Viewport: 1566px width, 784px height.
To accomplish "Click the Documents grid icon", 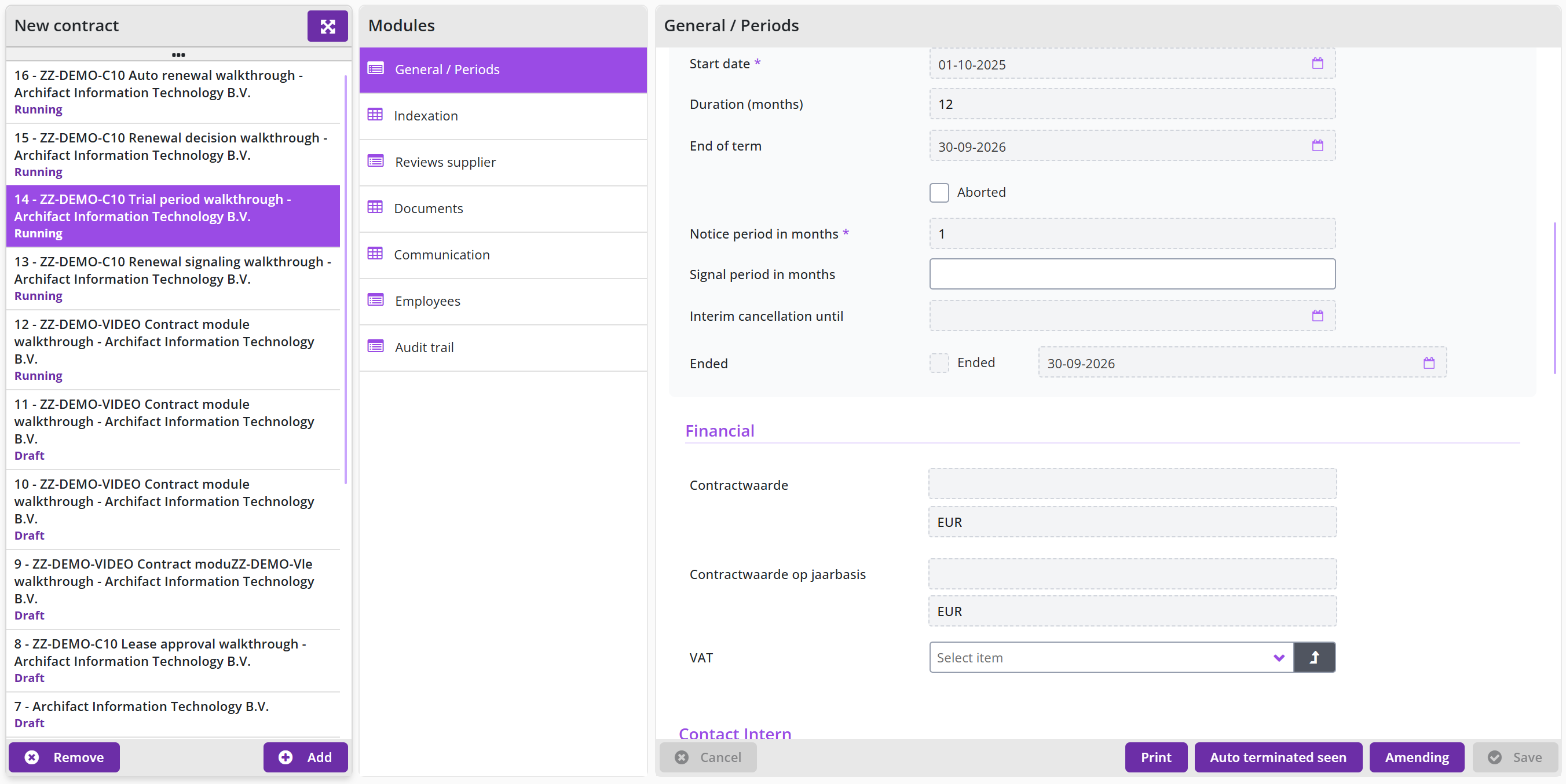I will coord(375,208).
